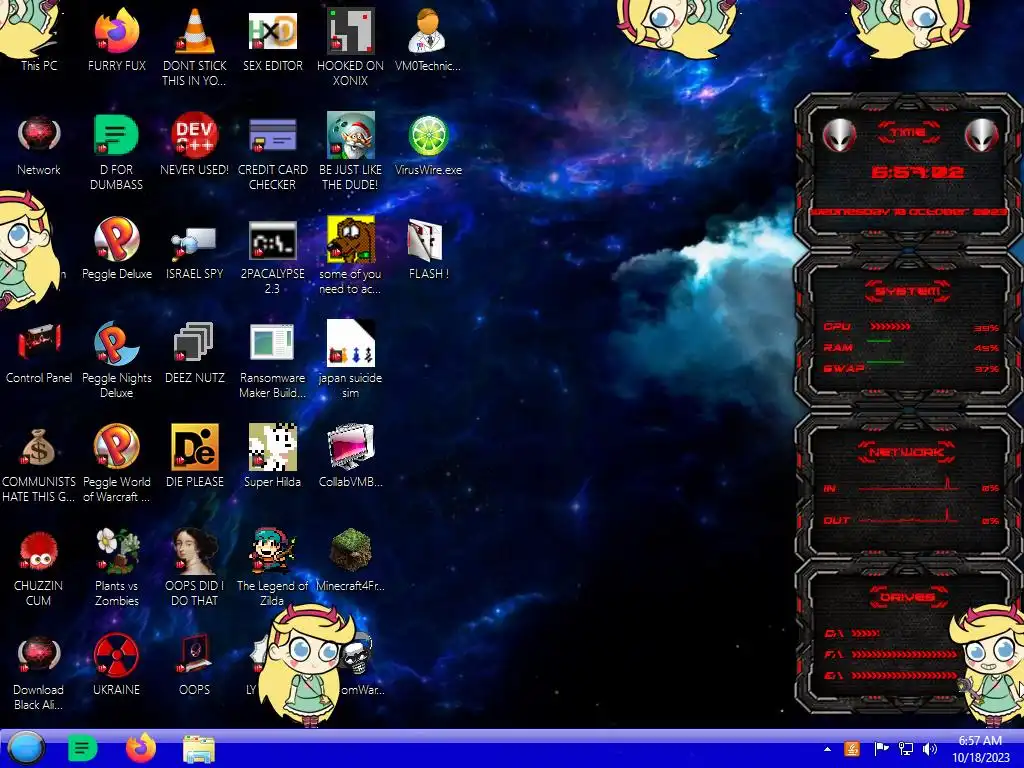Open the COMMUNISTS HATE THIS G... money bag icon

(x=39, y=464)
